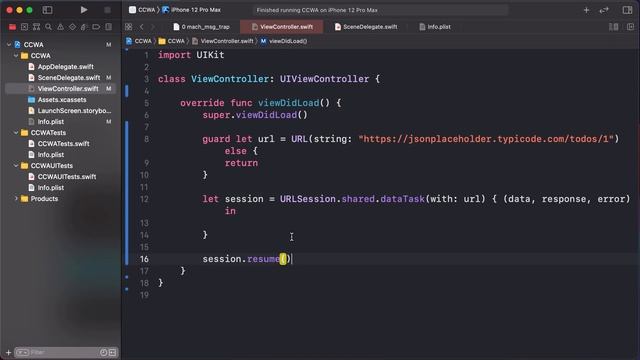This screenshot has height=360, width=640.
Task: Switch to the Info.plist tab
Action: click(435, 27)
